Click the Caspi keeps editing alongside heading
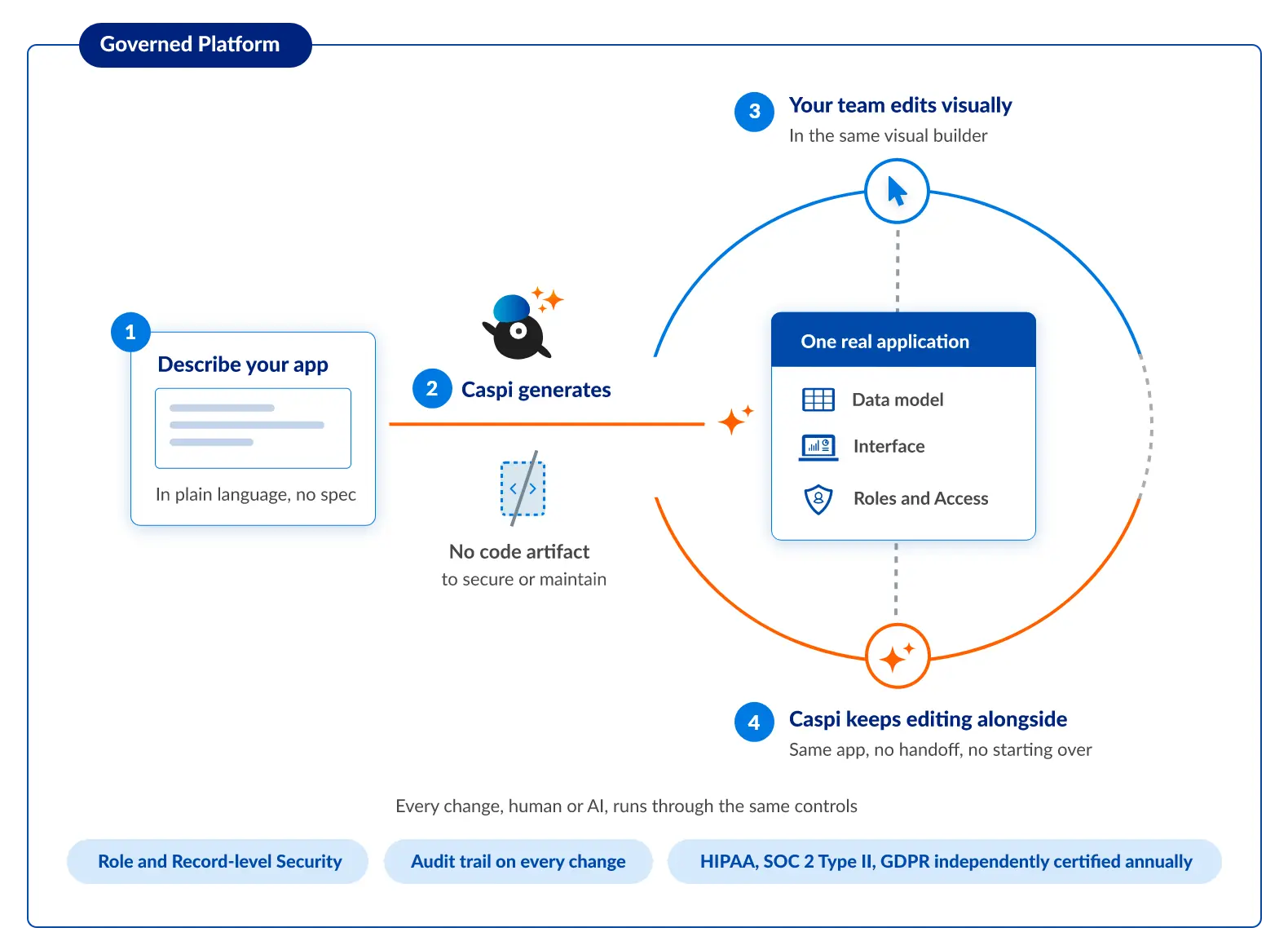The height and width of the screenshot is (950, 1288). pyautogui.click(x=928, y=719)
